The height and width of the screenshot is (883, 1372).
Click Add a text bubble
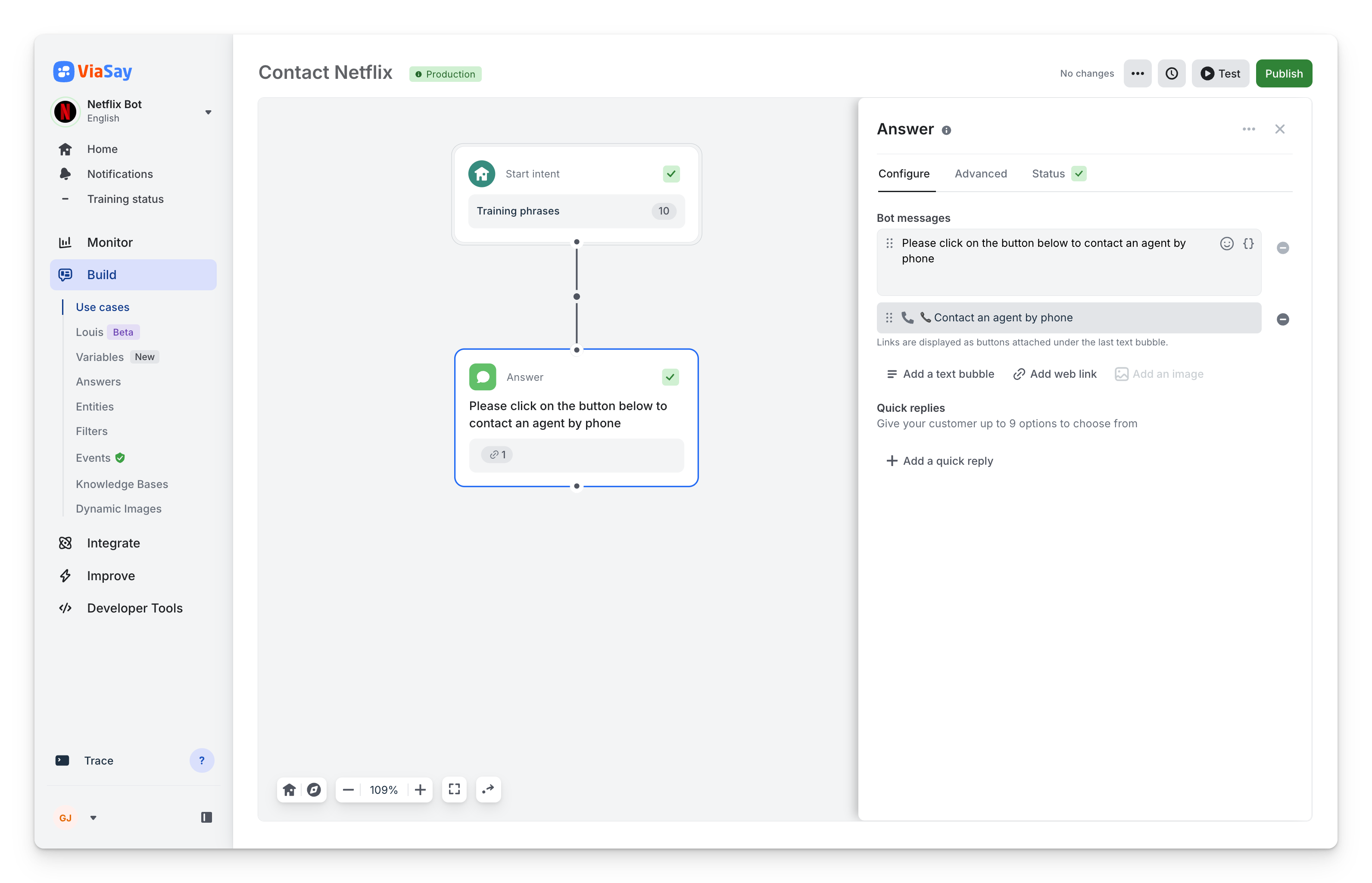click(x=940, y=374)
